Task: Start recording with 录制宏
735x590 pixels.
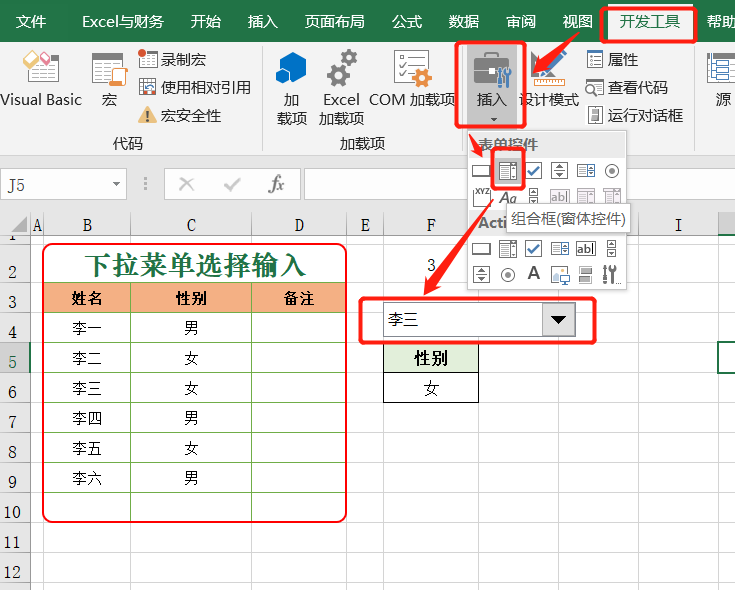Action: pos(172,60)
